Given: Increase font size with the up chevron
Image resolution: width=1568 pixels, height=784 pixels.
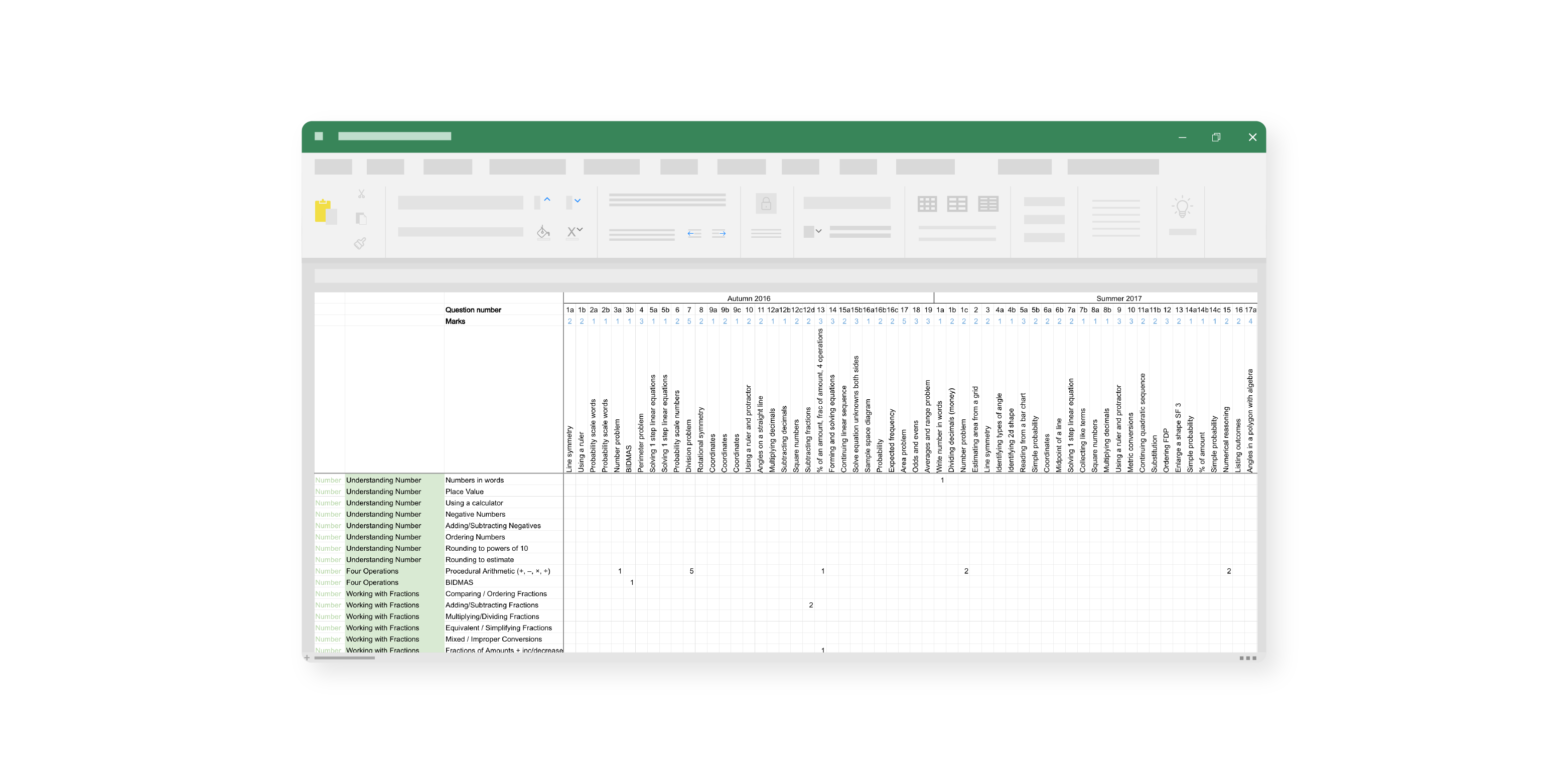Looking at the screenshot, I should (546, 200).
